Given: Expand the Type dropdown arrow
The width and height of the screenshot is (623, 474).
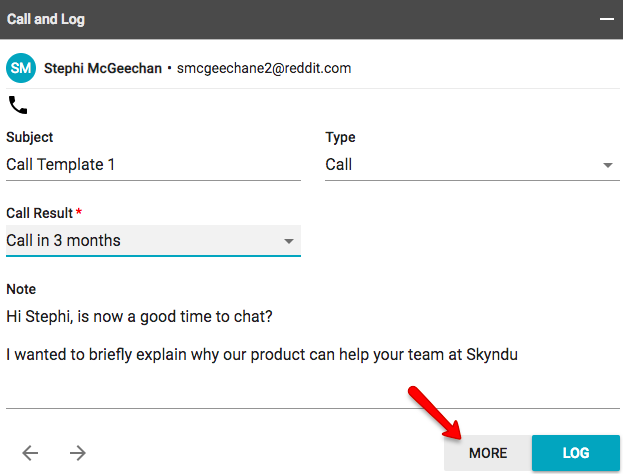Looking at the screenshot, I should (608, 165).
